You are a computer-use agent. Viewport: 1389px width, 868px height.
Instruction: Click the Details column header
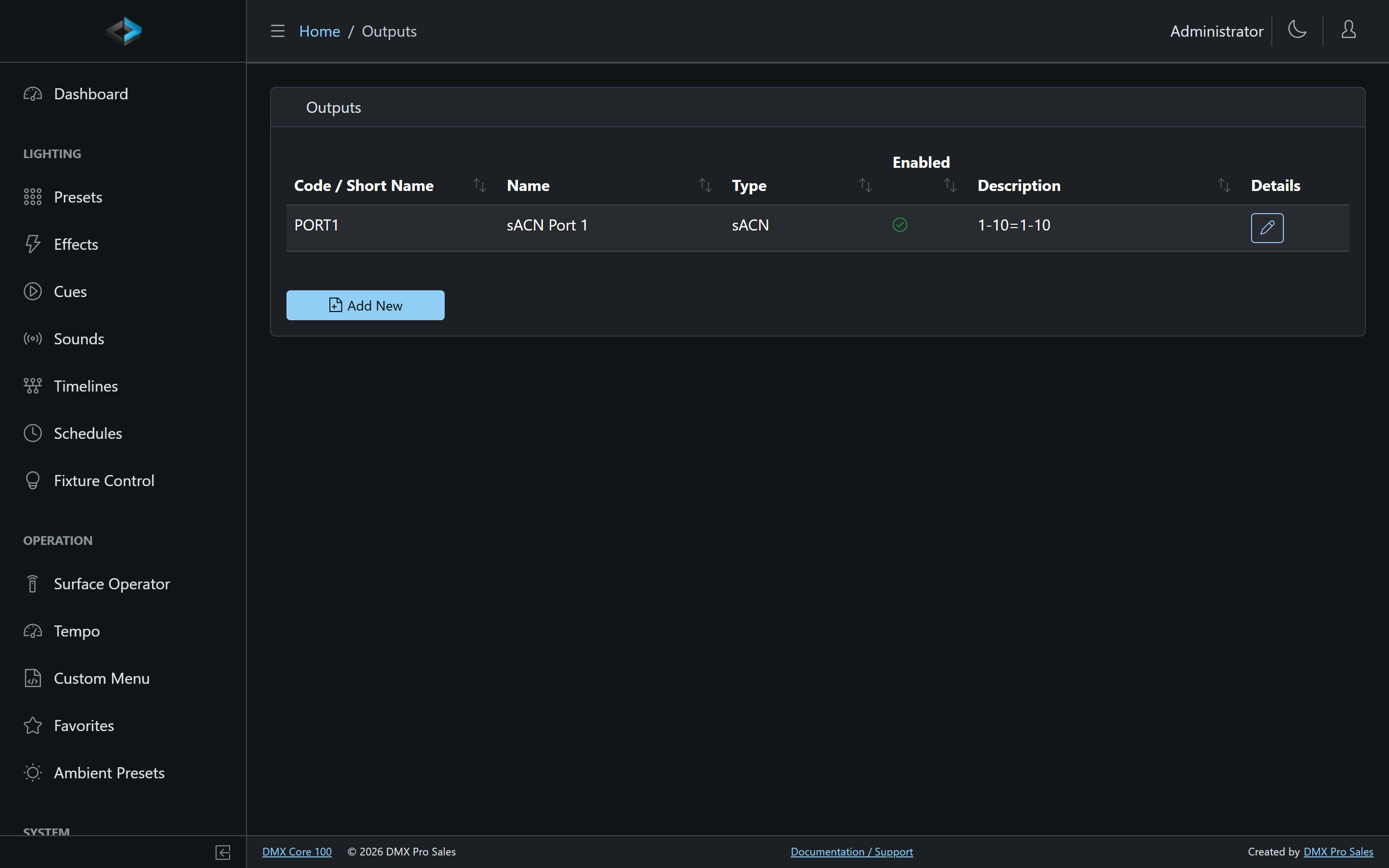(x=1275, y=186)
